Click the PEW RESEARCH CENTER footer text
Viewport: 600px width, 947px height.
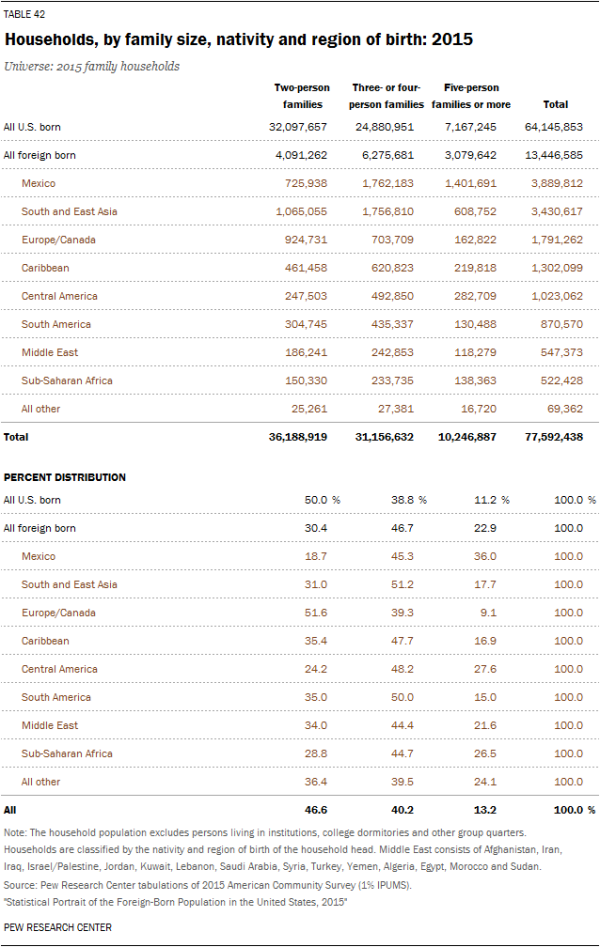tap(57, 927)
